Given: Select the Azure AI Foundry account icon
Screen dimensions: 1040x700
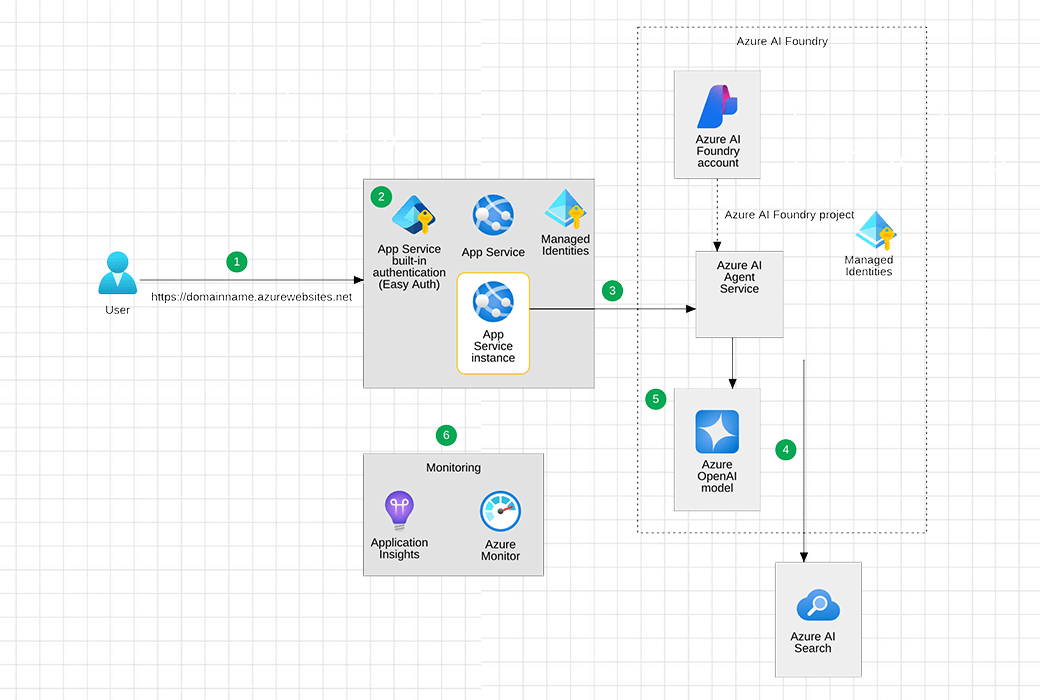Looking at the screenshot, I should [717, 107].
